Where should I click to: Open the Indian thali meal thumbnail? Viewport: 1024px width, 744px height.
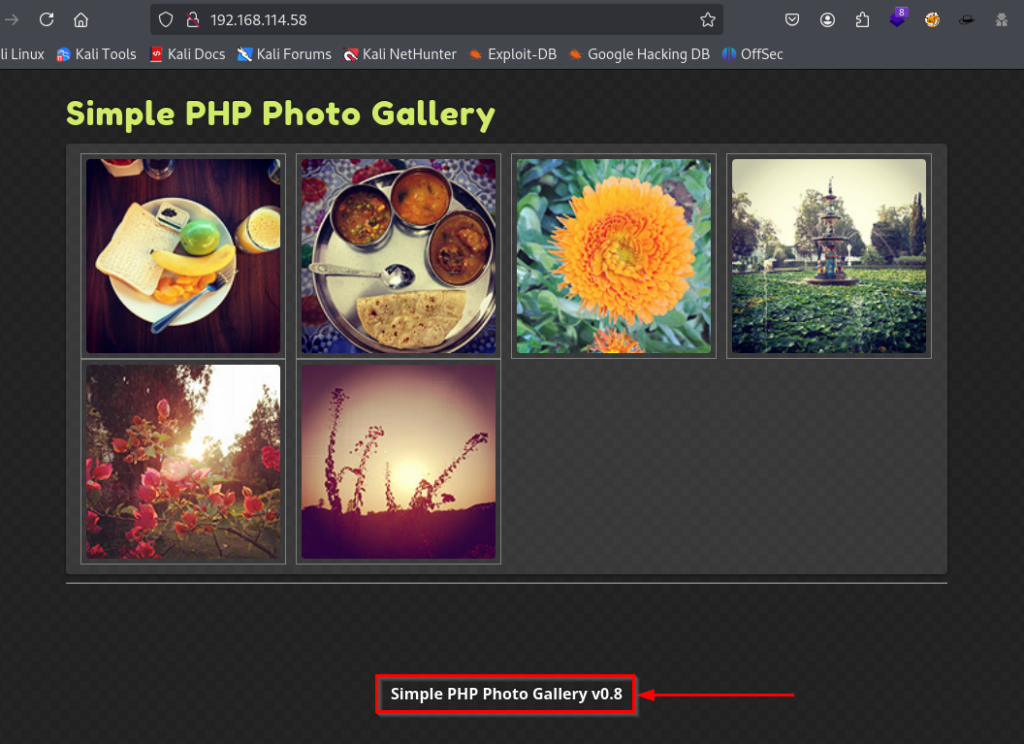coord(398,256)
